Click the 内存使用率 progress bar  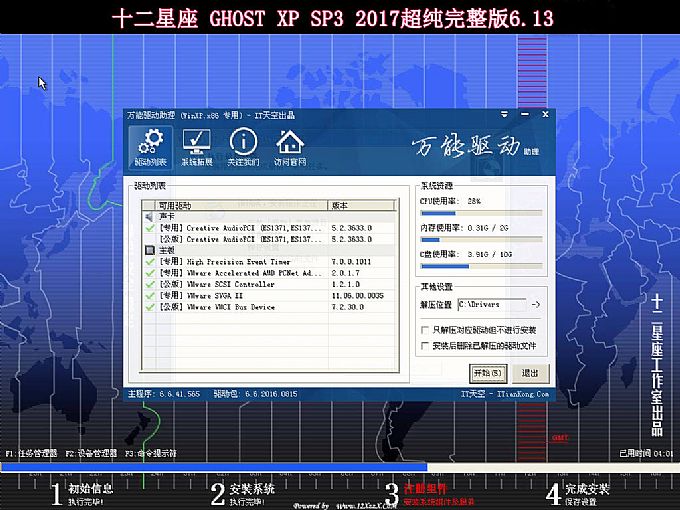click(x=481, y=239)
